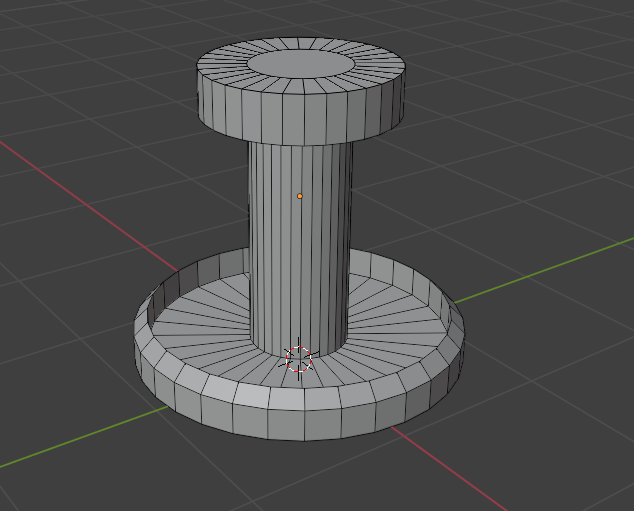Image resolution: width=634 pixels, height=511 pixels.
Task: Click empty grid space in the top-right corner
Action: [x=560, y=60]
